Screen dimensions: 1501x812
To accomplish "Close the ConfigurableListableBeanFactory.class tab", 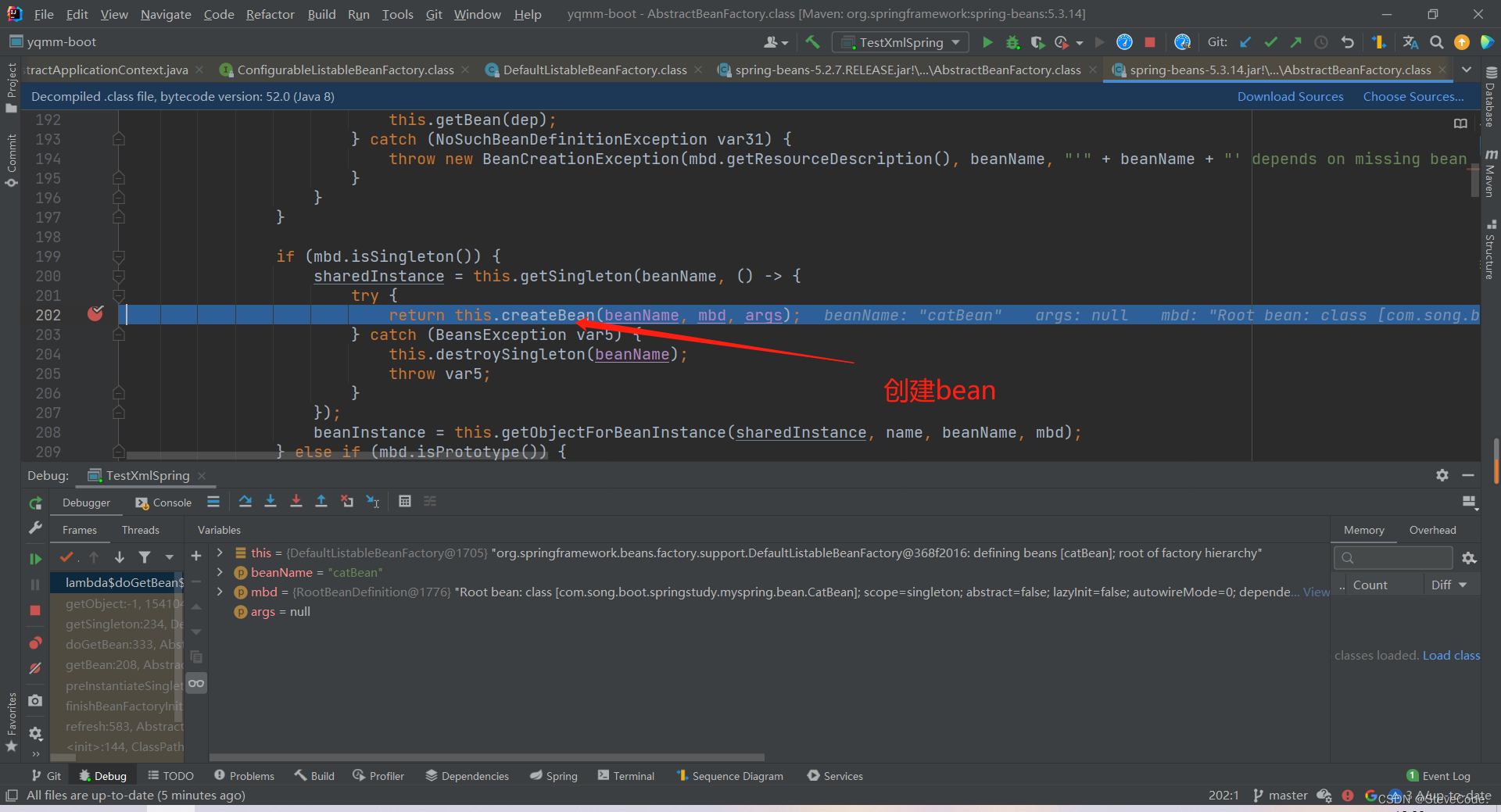I will [465, 70].
